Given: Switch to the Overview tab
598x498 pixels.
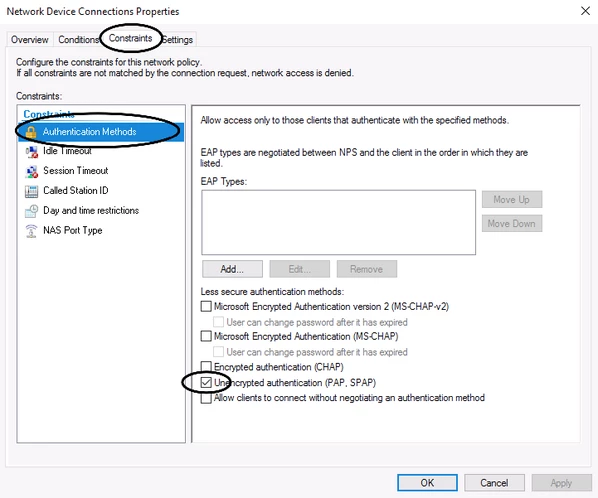Looking at the screenshot, I should [30, 40].
